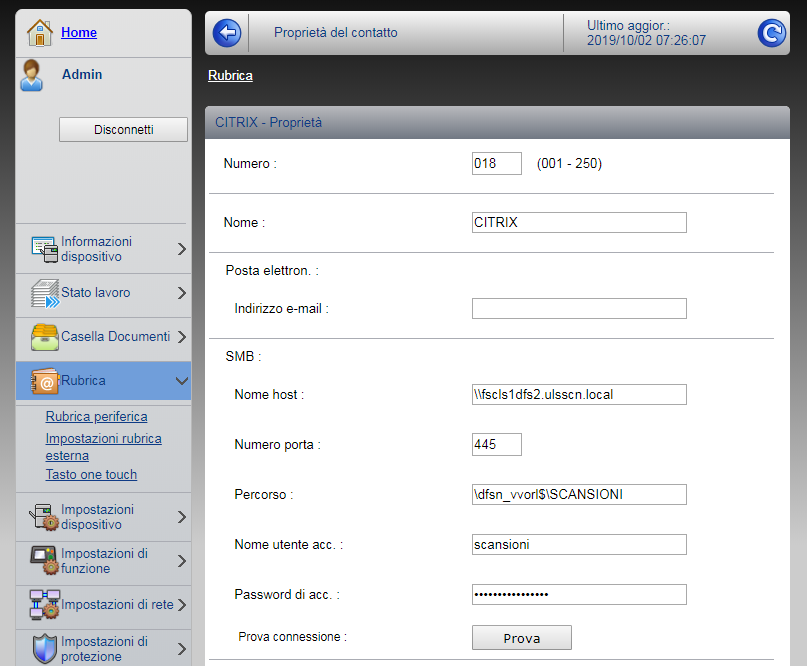807x666 pixels.
Task: Click the SMB : section label
Action: [x=243, y=356]
